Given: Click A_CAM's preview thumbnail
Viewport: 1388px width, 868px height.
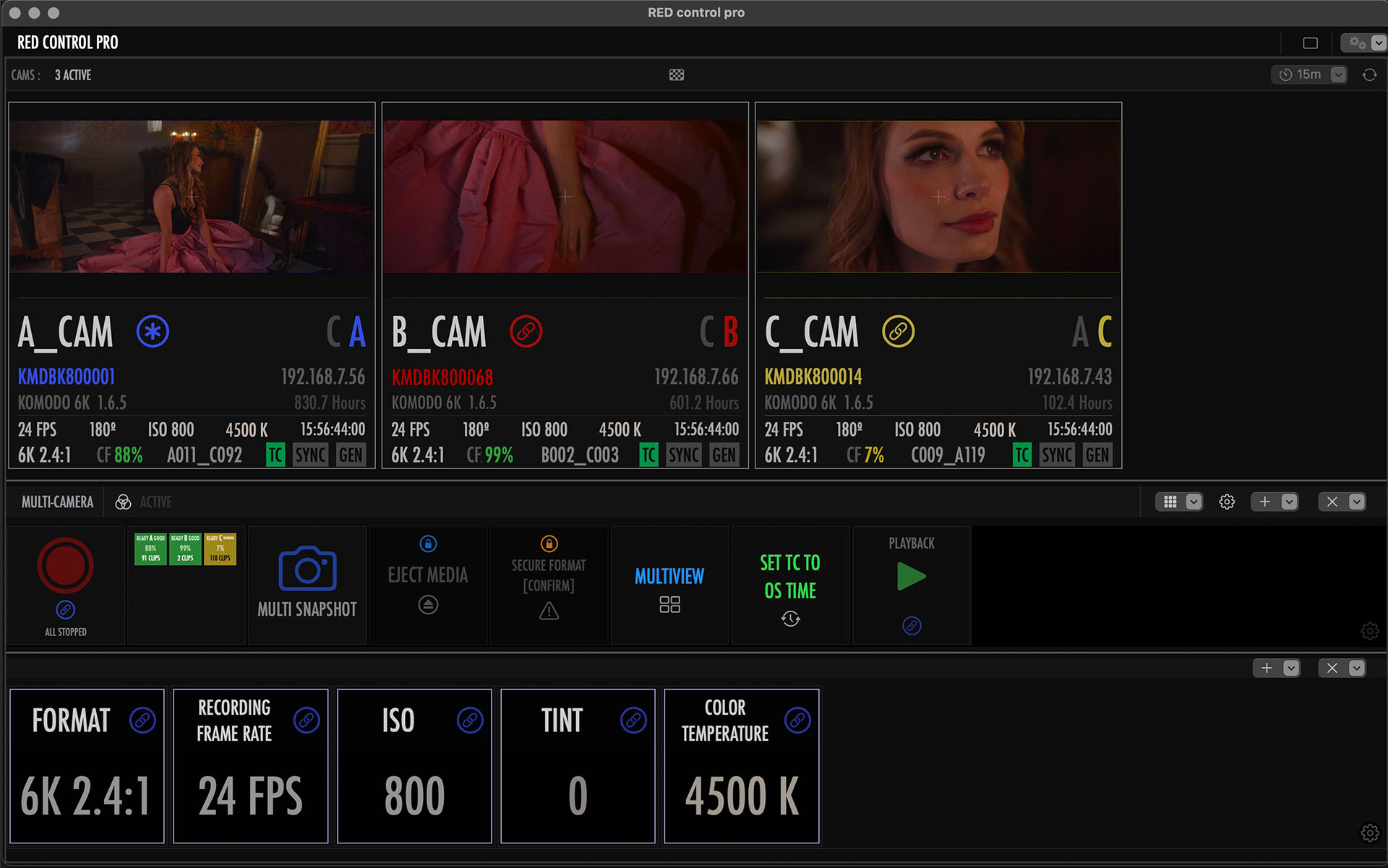Looking at the screenshot, I should [191, 195].
